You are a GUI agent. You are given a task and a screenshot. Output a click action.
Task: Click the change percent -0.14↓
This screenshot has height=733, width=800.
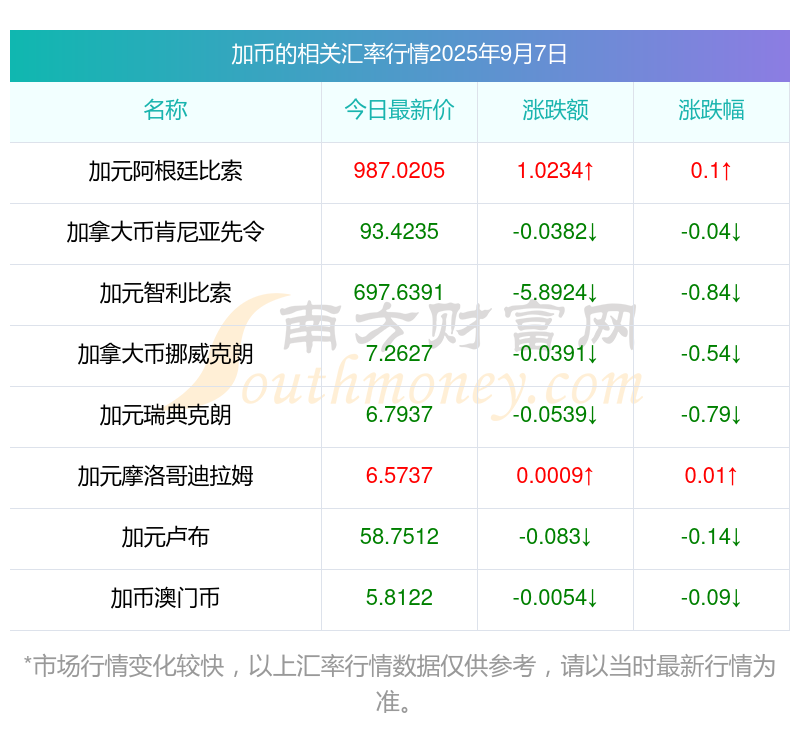(x=711, y=537)
